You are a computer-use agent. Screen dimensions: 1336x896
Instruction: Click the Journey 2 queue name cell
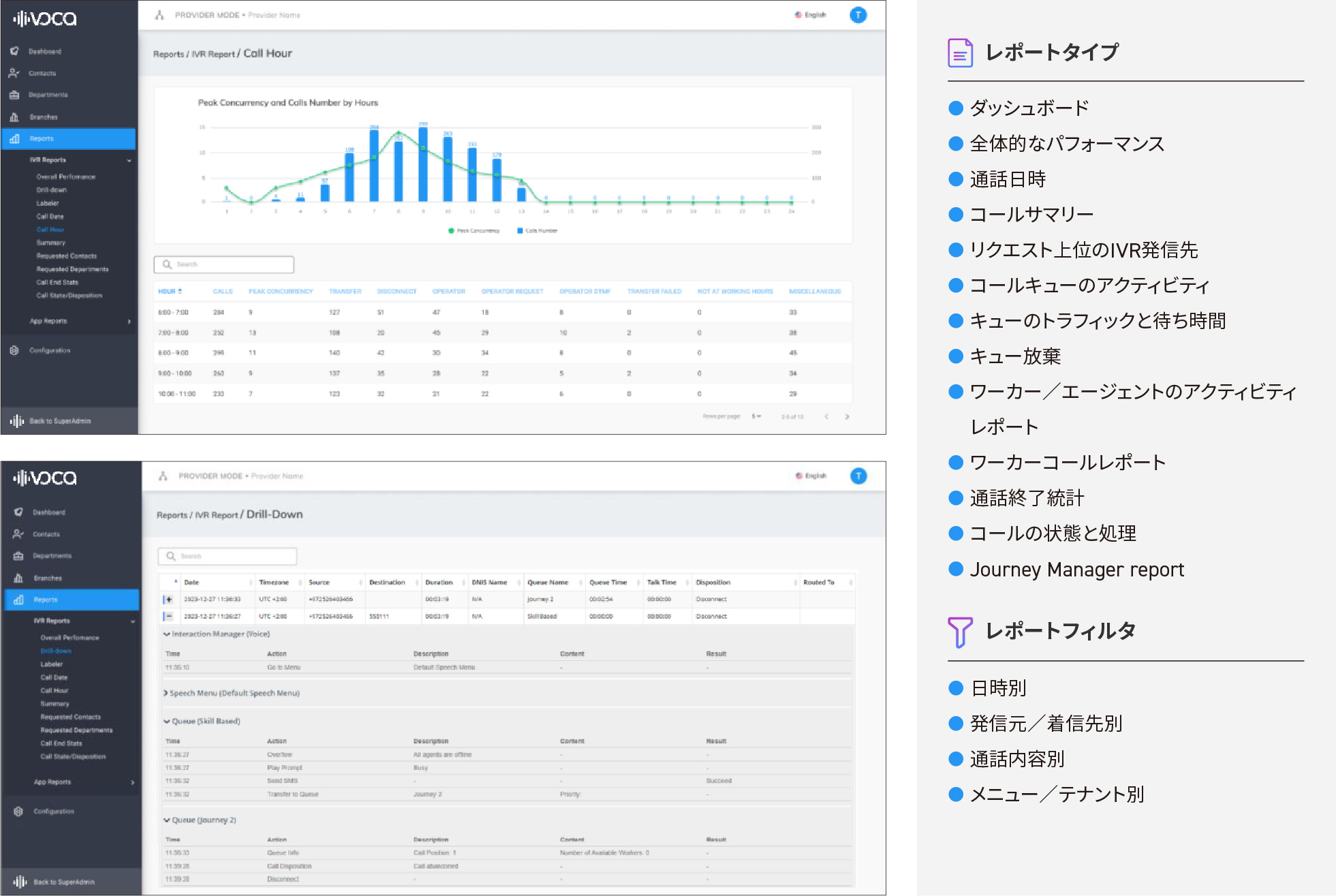click(540, 600)
